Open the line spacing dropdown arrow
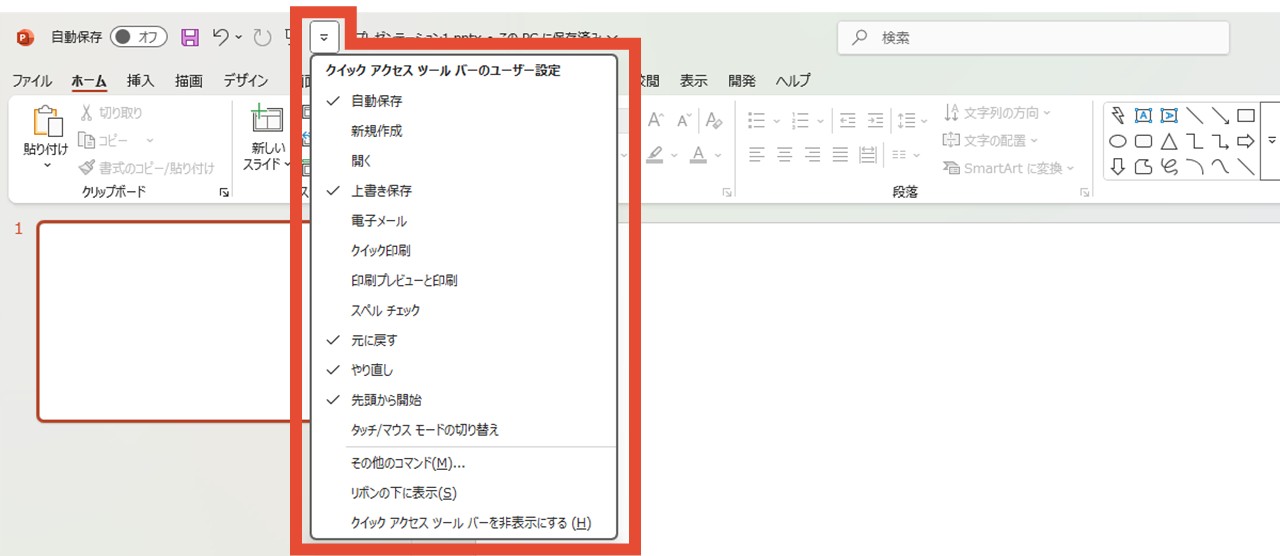The width and height of the screenshot is (1280, 556). [x=923, y=121]
